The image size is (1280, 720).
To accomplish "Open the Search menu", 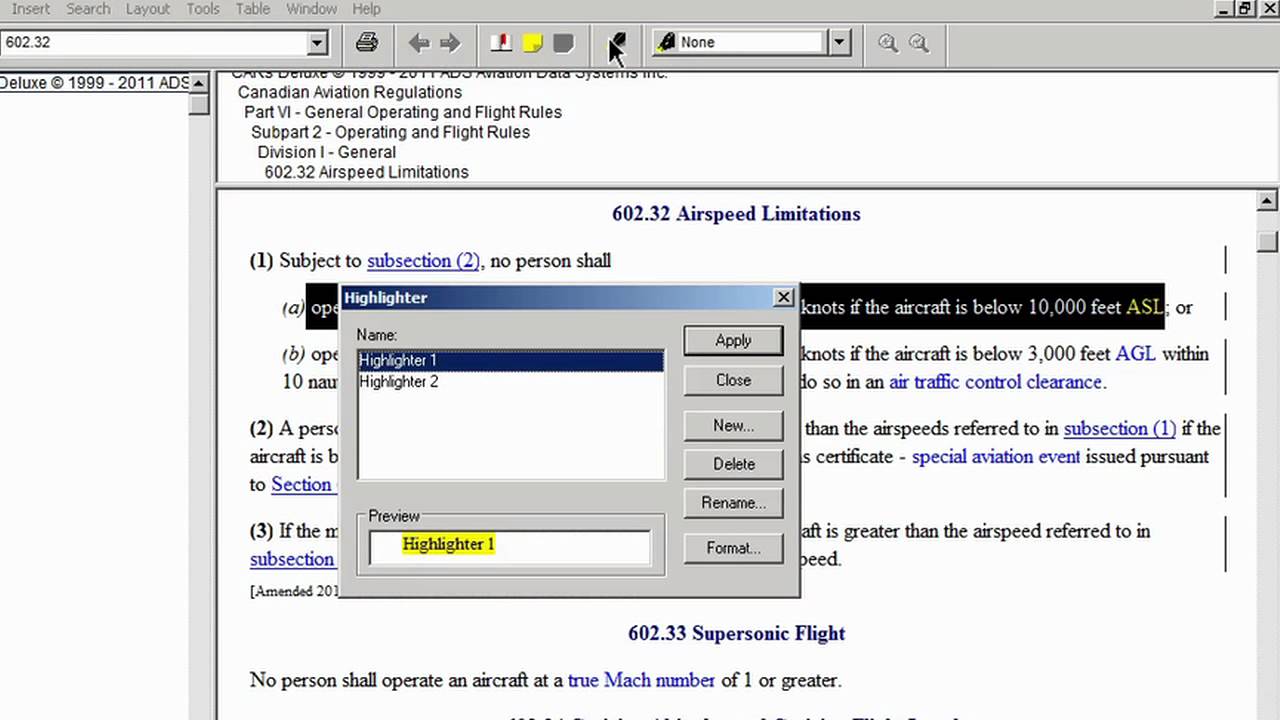I will coord(88,9).
